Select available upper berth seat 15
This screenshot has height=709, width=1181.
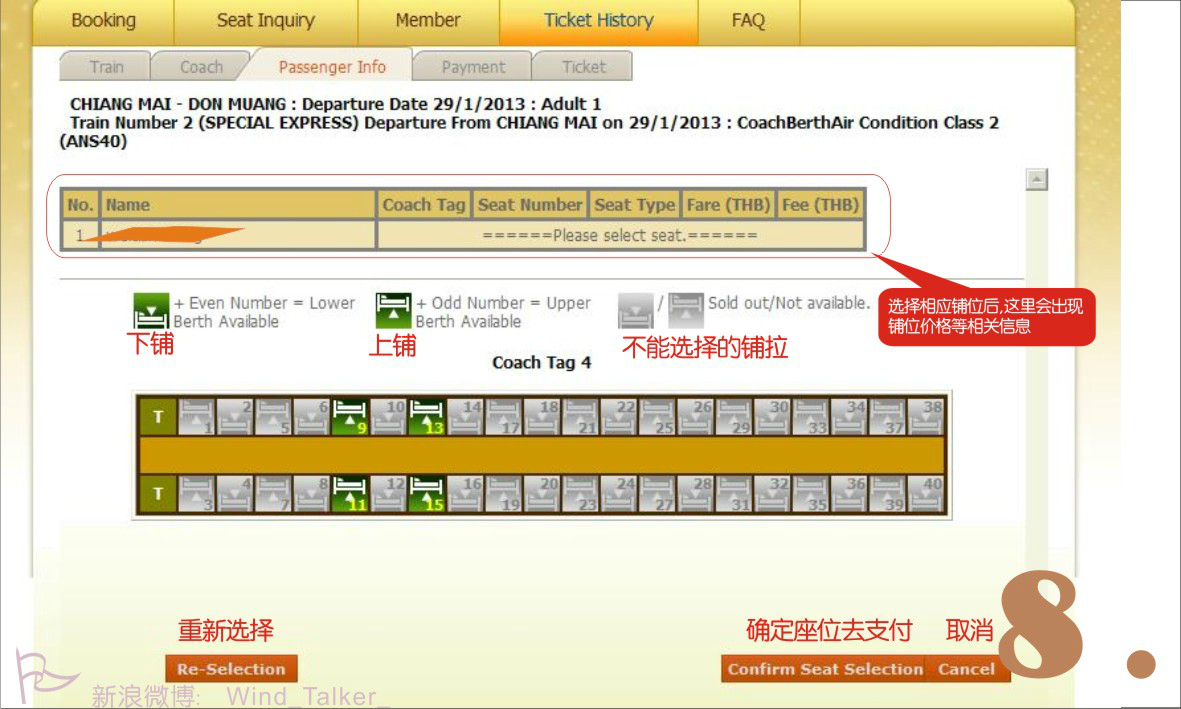click(x=427, y=494)
